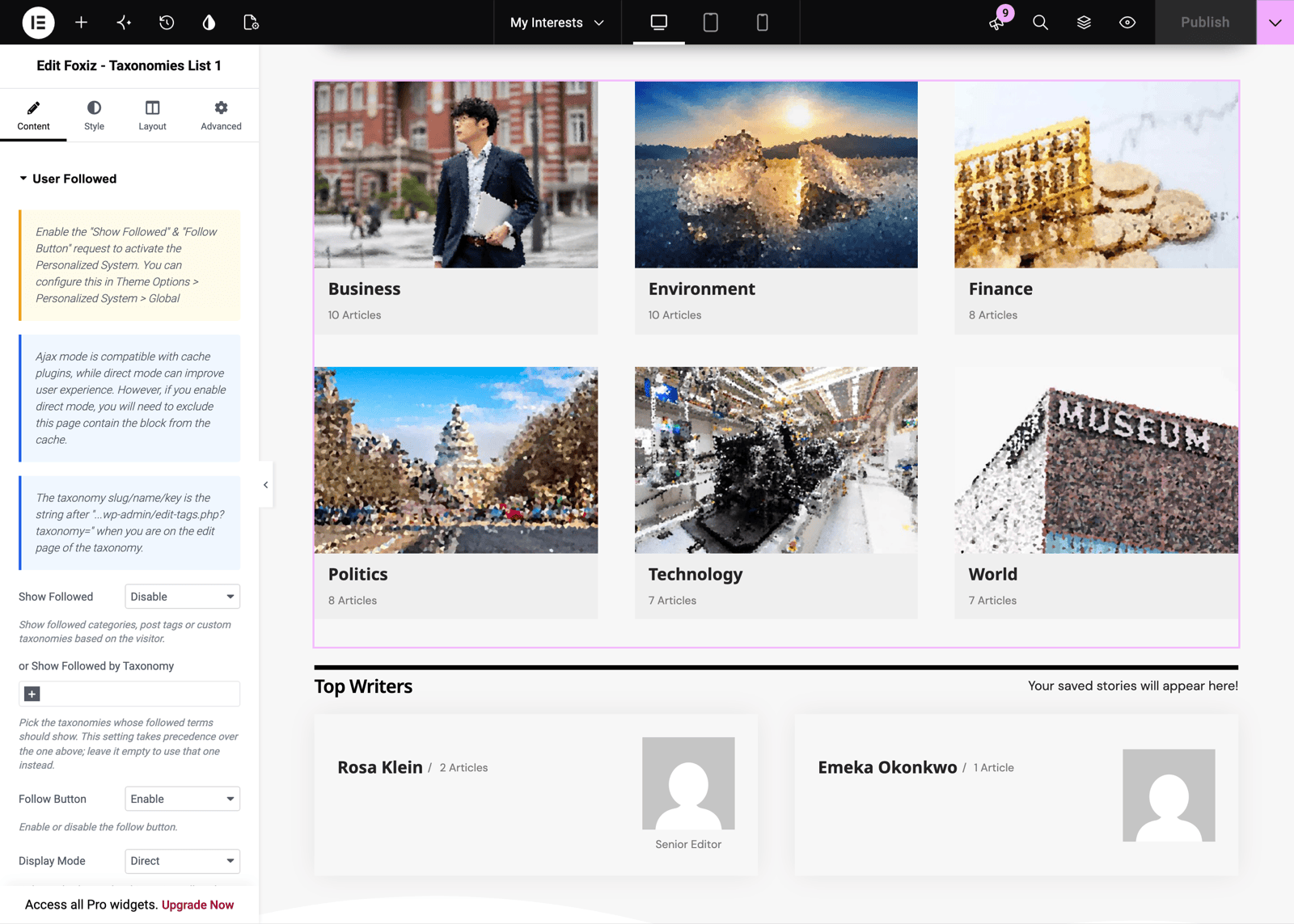Select the Content tab
Screen dimensions: 1294x924
click(x=33, y=116)
